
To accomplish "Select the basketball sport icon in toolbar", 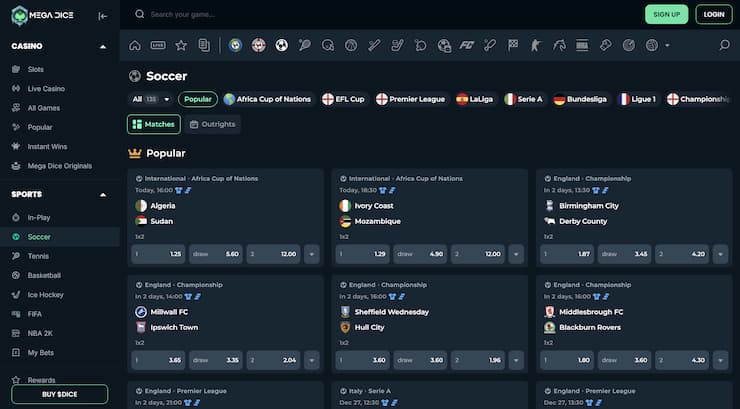I will pyautogui.click(x=350, y=45).
